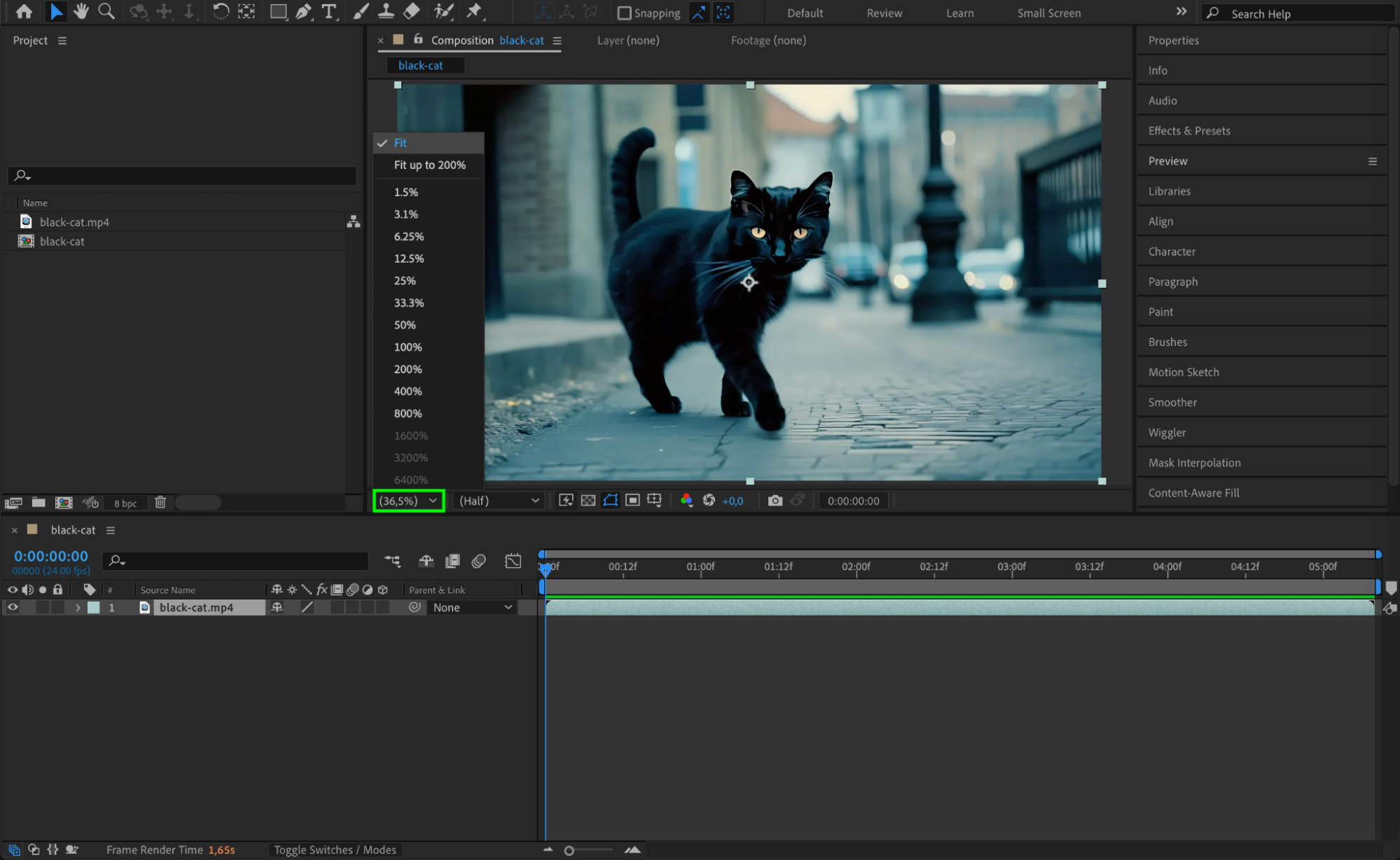
Task: Click Toggle Switches / Modes button
Action: [x=335, y=849]
